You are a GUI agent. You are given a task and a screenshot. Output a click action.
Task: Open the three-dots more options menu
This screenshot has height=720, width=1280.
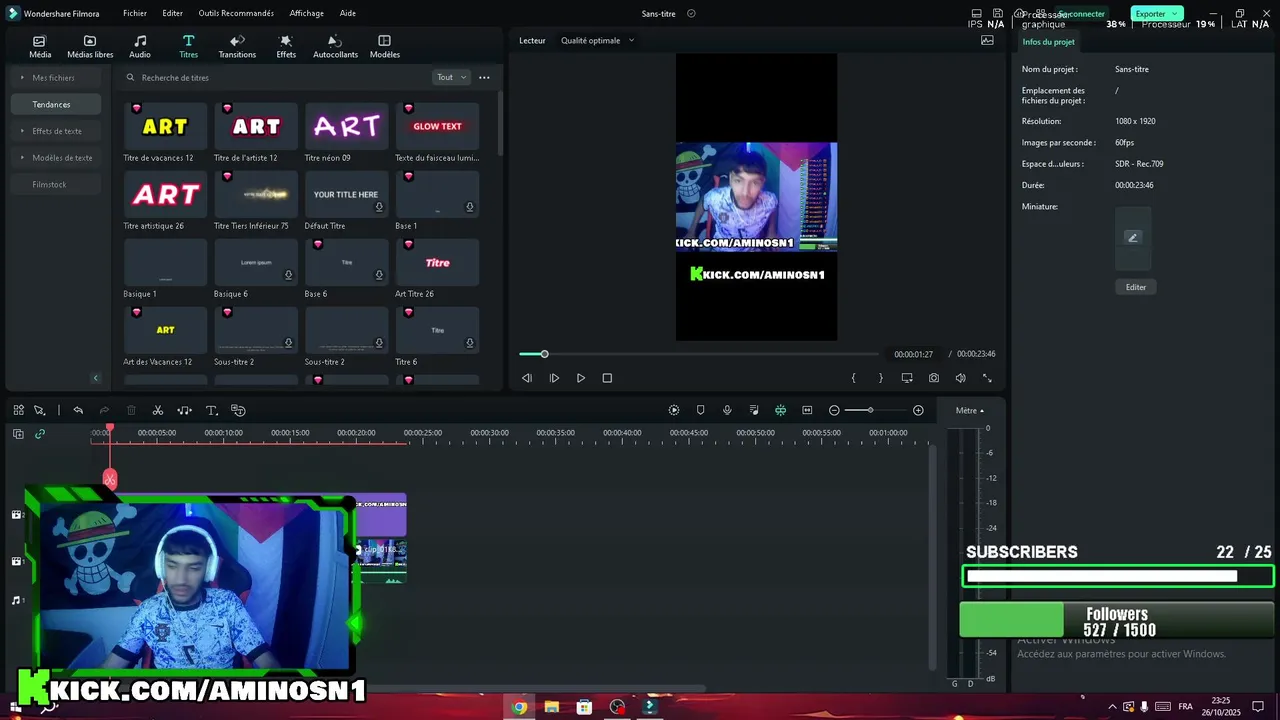tap(484, 77)
